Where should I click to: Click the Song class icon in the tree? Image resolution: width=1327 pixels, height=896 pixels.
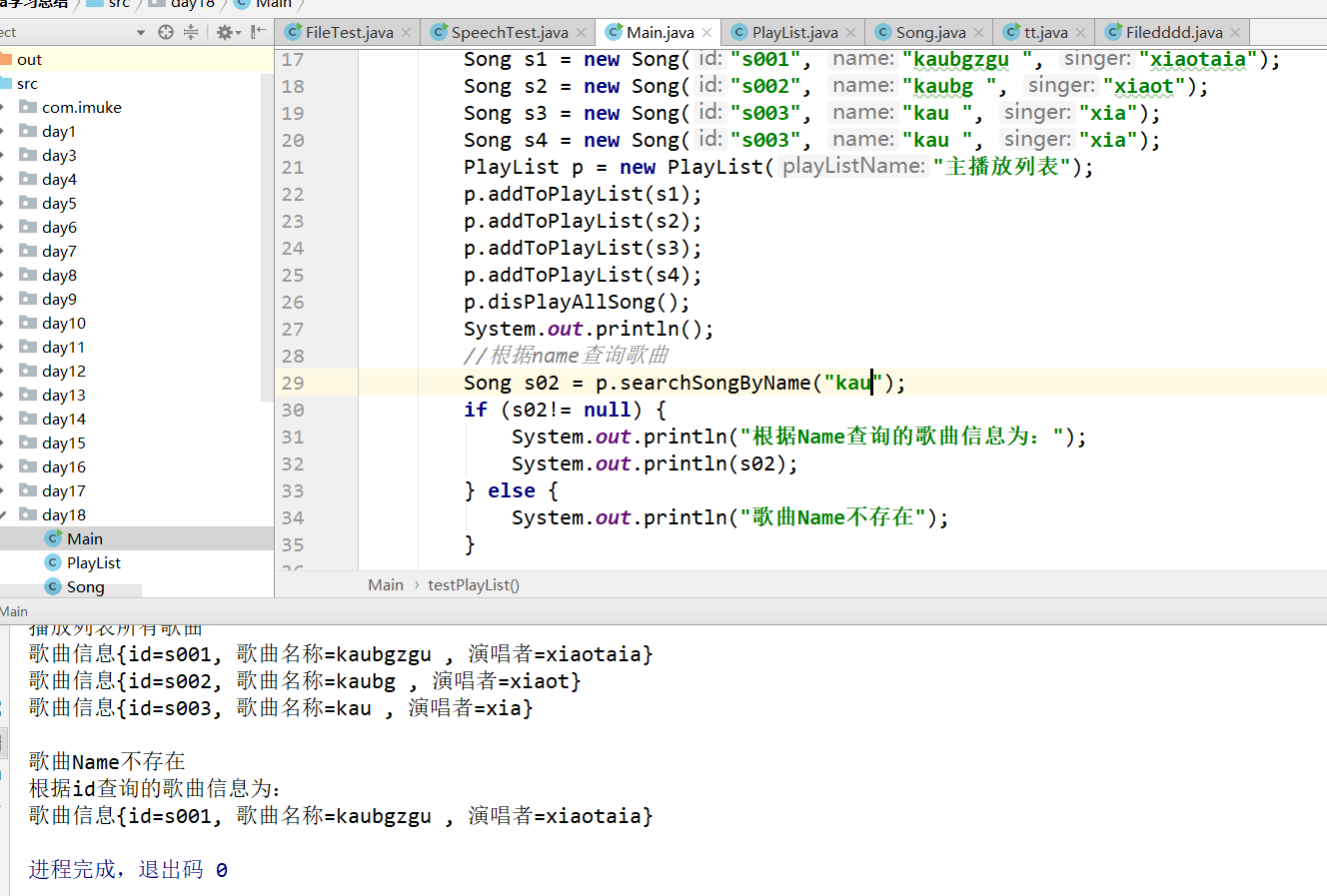click(x=54, y=586)
